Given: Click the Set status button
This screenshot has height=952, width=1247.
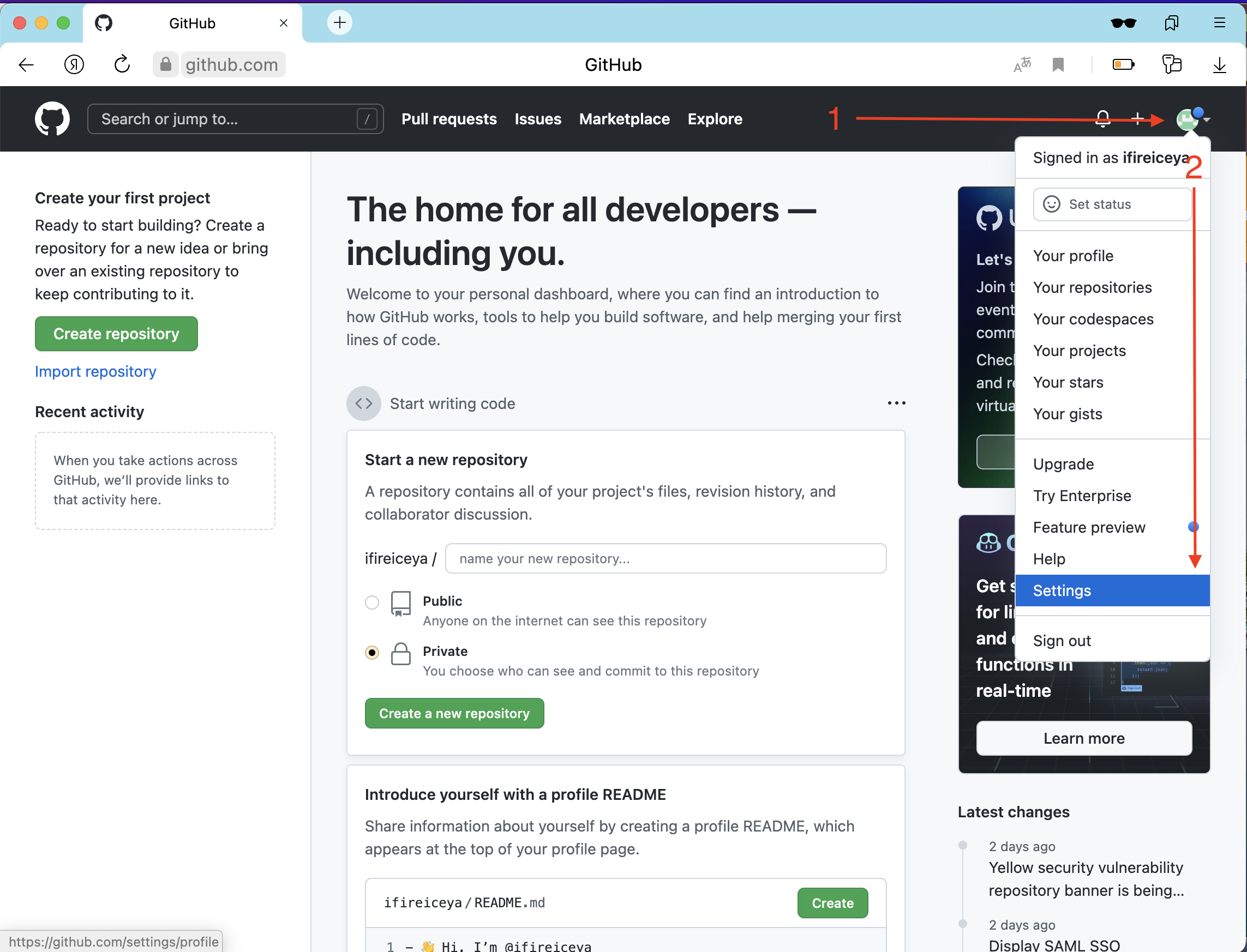Looking at the screenshot, I should coord(1112,204).
